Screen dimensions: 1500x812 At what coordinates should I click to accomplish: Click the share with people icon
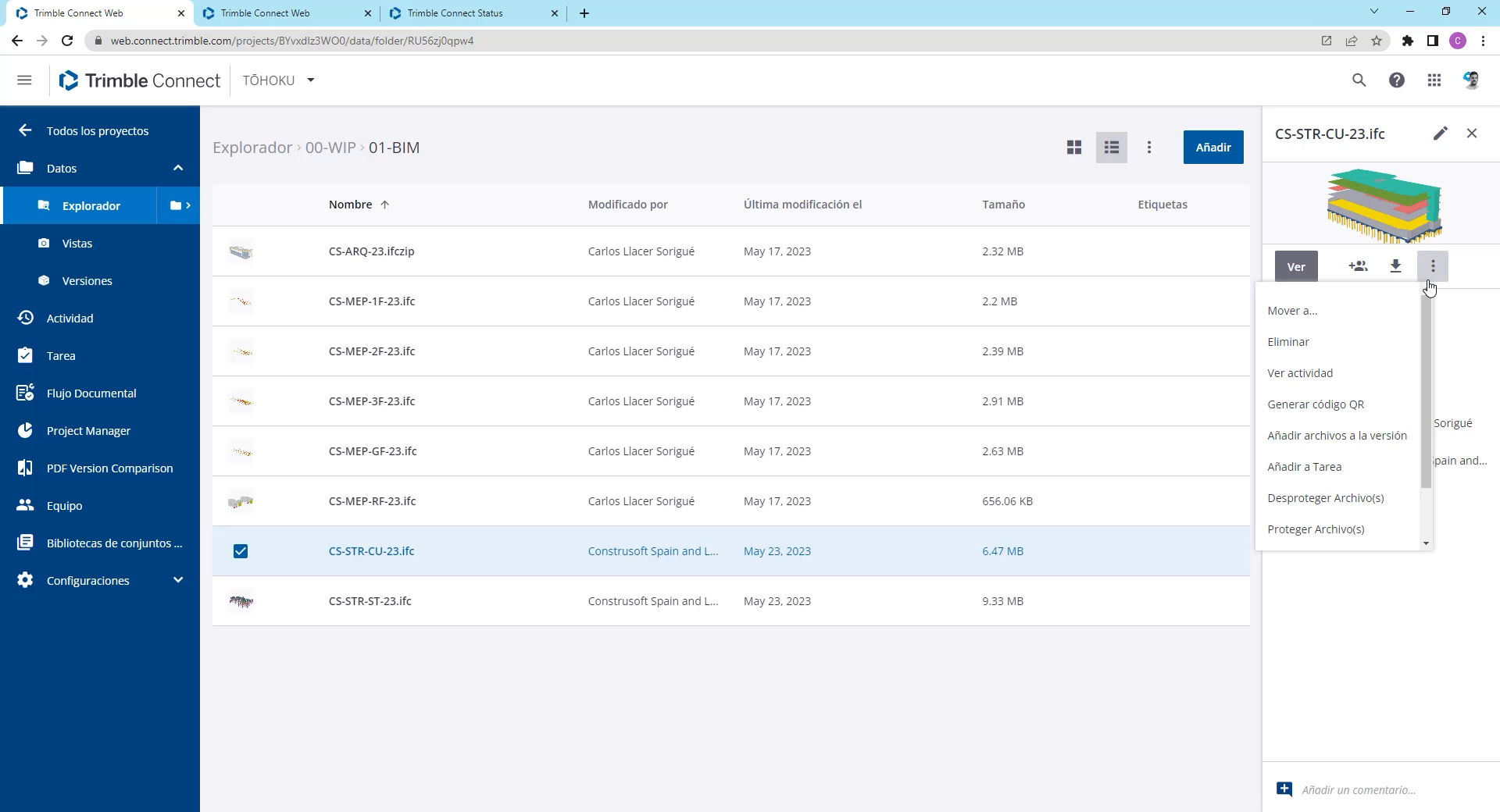click(x=1359, y=266)
